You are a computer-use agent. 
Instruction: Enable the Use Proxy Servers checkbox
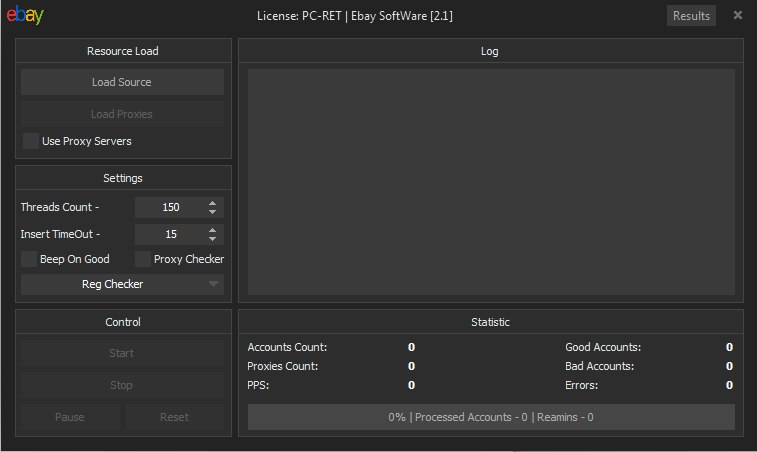pos(31,141)
